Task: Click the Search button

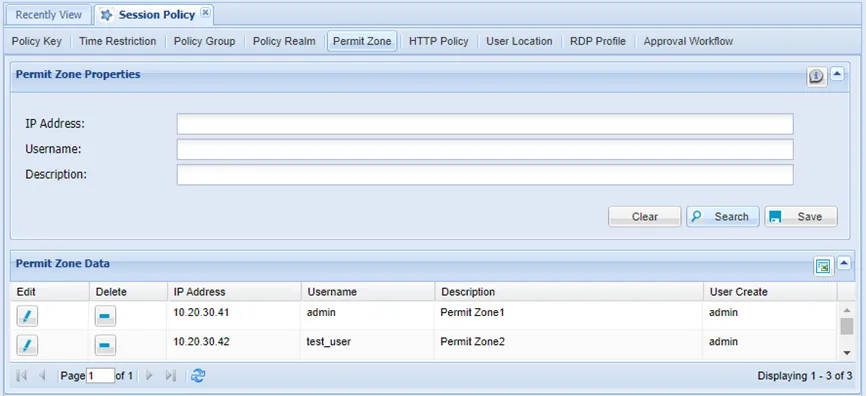Action: [x=723, y=217]
